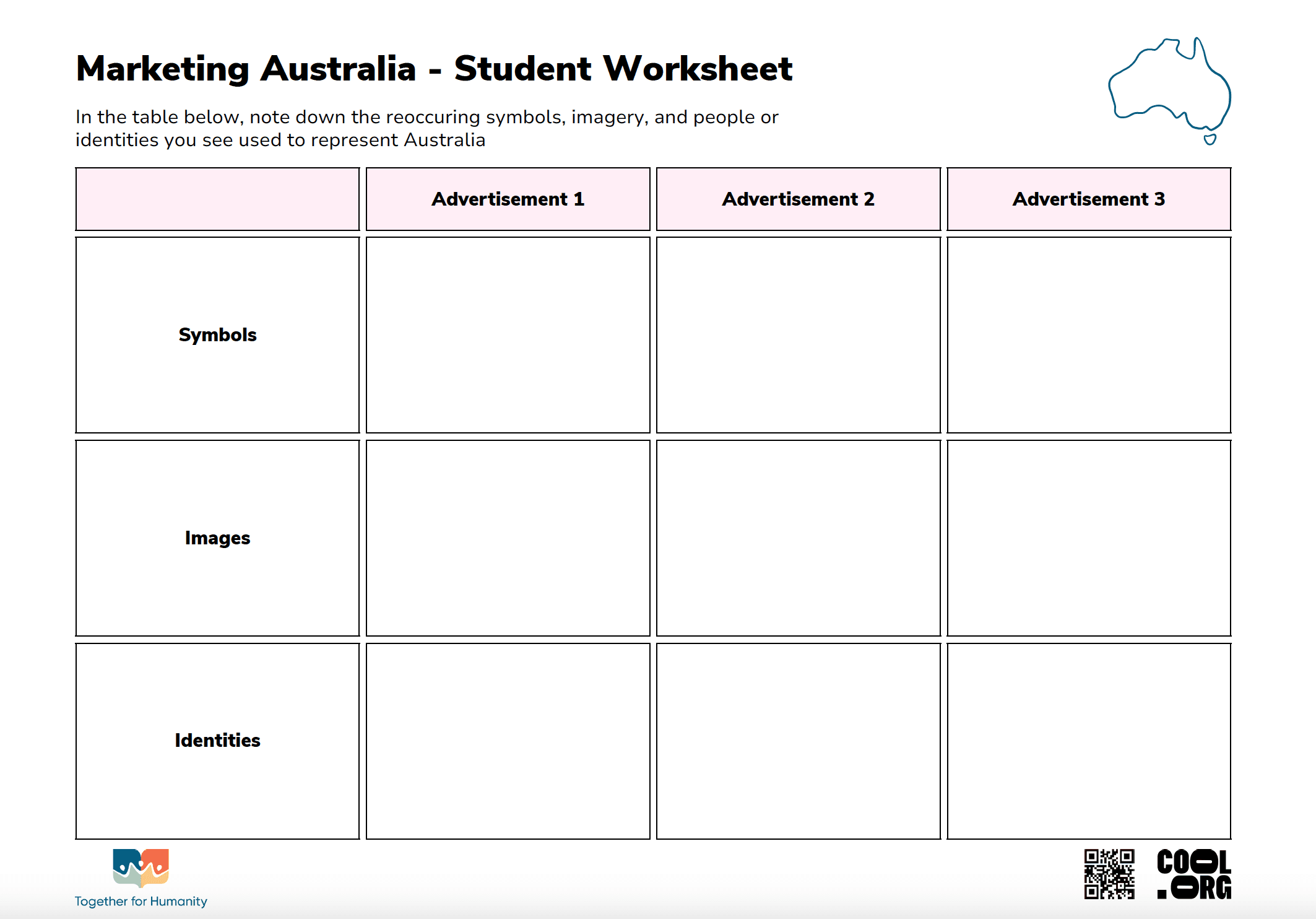Click the Advertisement 2 column header
Viewport: 1316px width, 919px height.
click(x=798, y=198)
